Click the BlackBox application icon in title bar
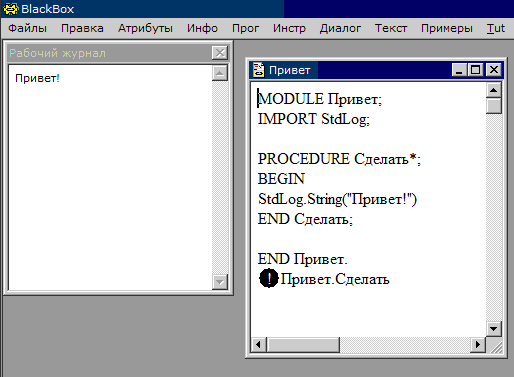This screenshot has height=377, width=514. click(x=11, y=9)
